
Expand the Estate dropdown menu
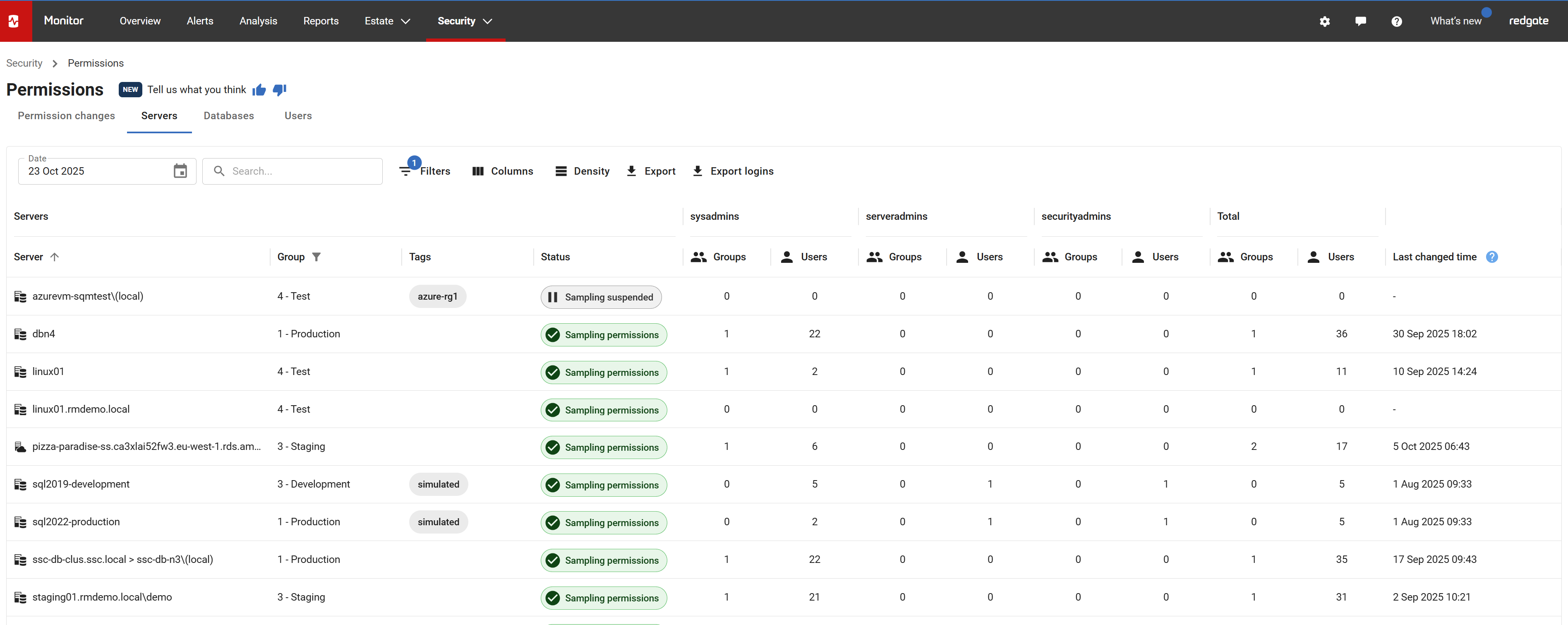pyautogui.click(x=387, y=22)
